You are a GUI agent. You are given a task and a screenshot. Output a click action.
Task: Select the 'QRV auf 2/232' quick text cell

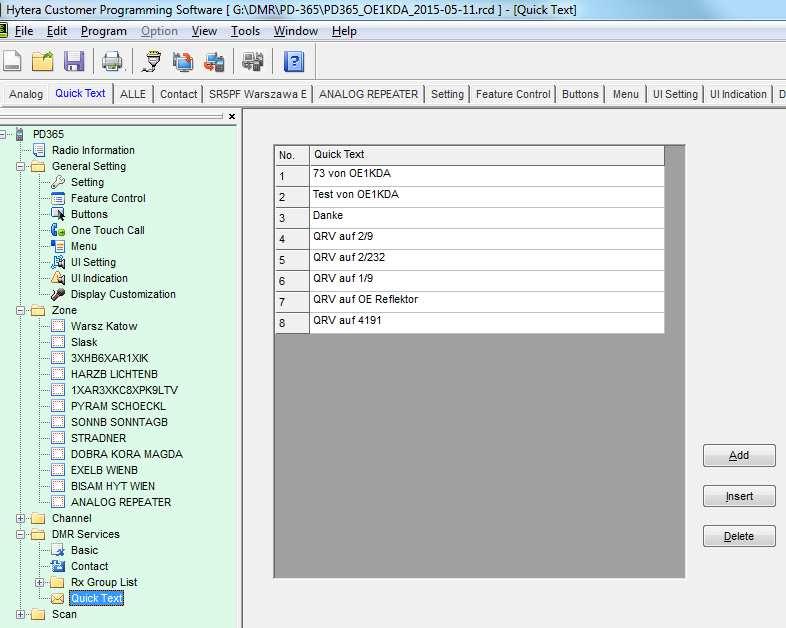[487, 260]
